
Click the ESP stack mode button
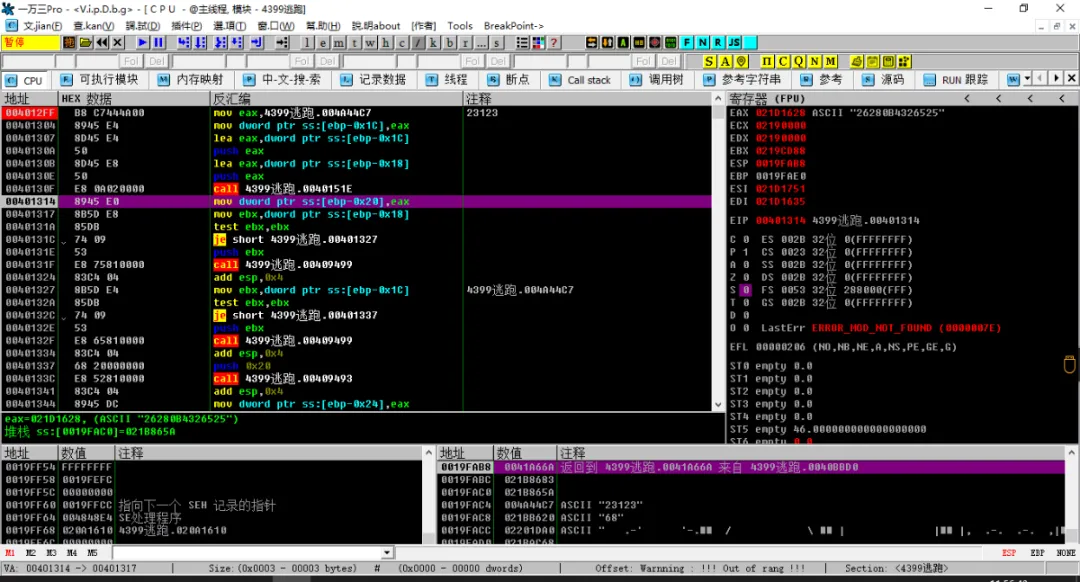tap(1008, 553)
